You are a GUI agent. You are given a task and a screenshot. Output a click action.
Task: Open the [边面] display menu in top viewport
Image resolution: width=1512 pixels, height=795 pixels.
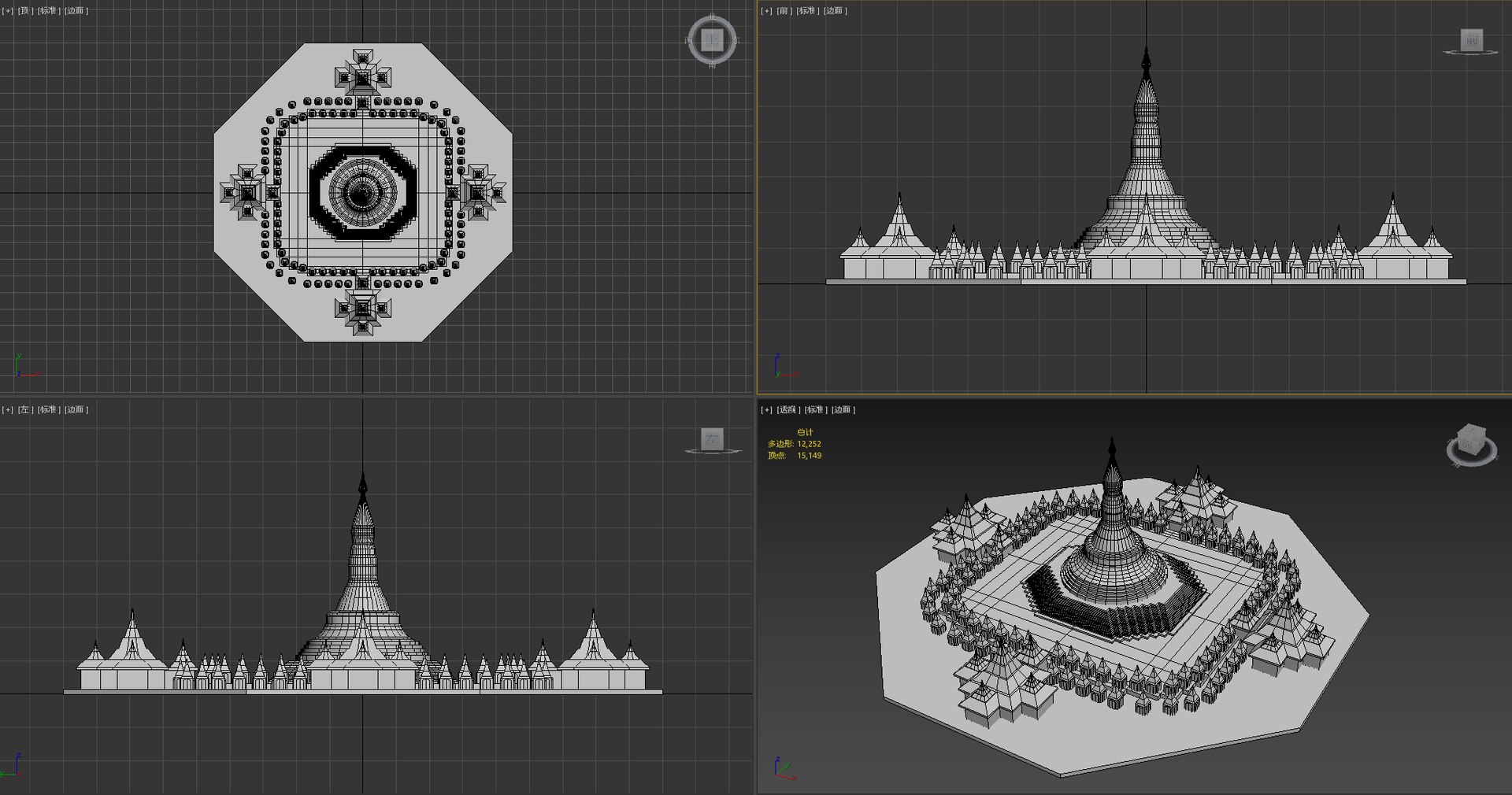pyautogui.click(x=76, y=11)
